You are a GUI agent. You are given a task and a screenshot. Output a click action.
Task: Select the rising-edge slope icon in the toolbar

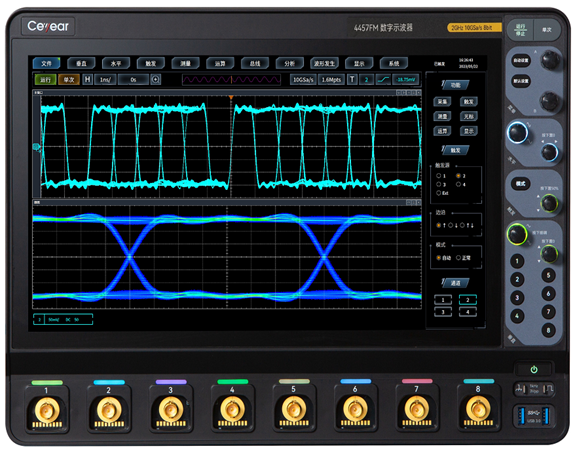tap(384, 79)
